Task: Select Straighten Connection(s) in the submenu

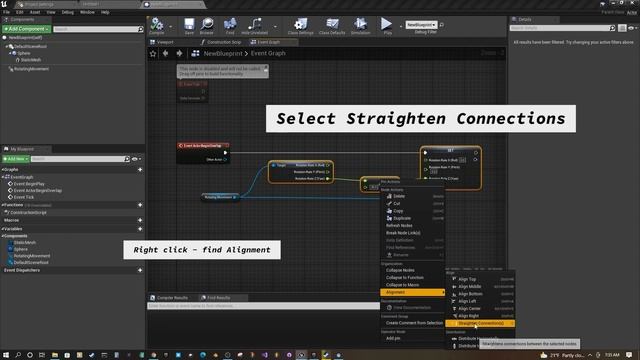Action: 480,323
